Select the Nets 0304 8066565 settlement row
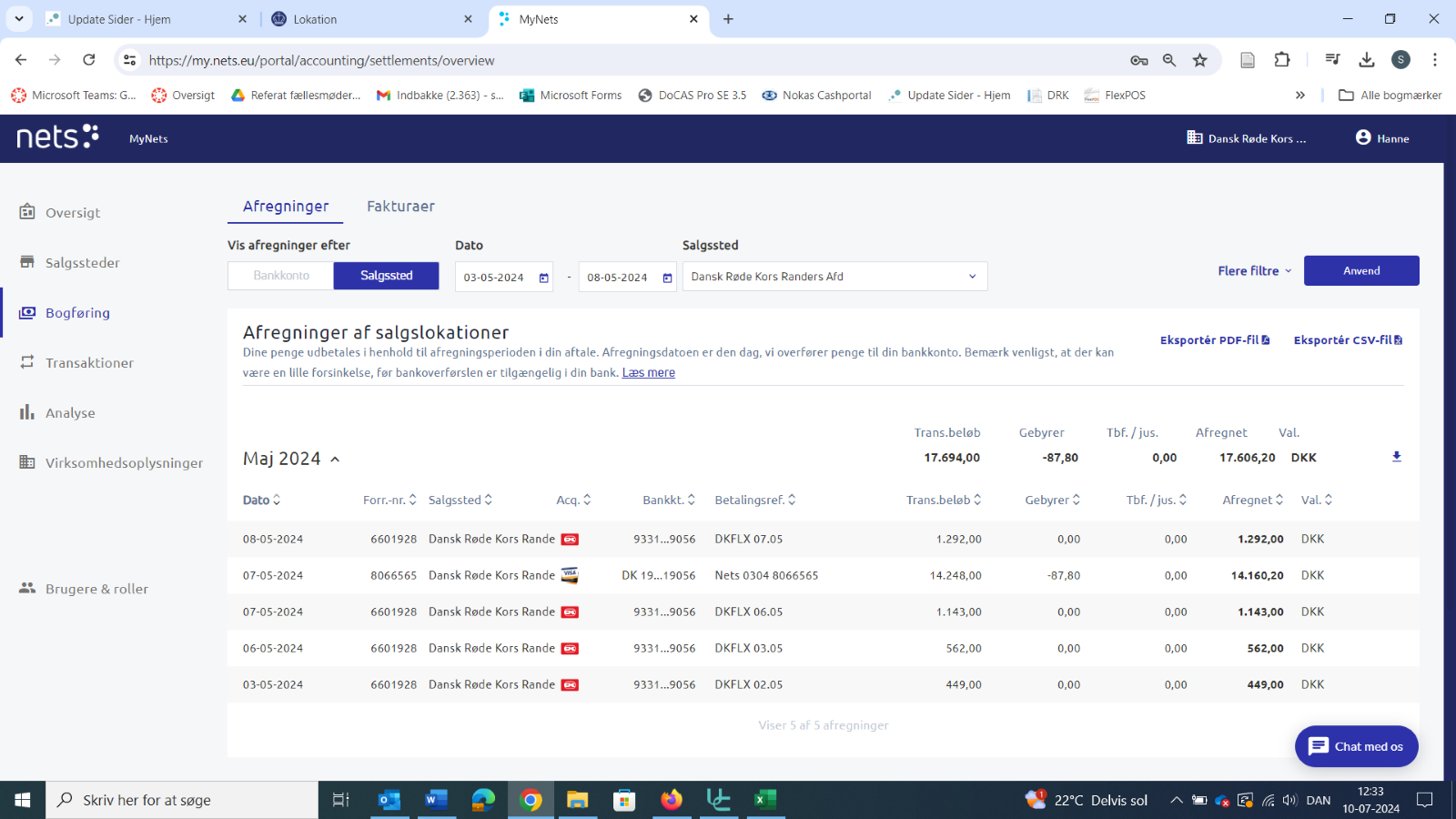The image size is (1456, 819). [823, 575]
